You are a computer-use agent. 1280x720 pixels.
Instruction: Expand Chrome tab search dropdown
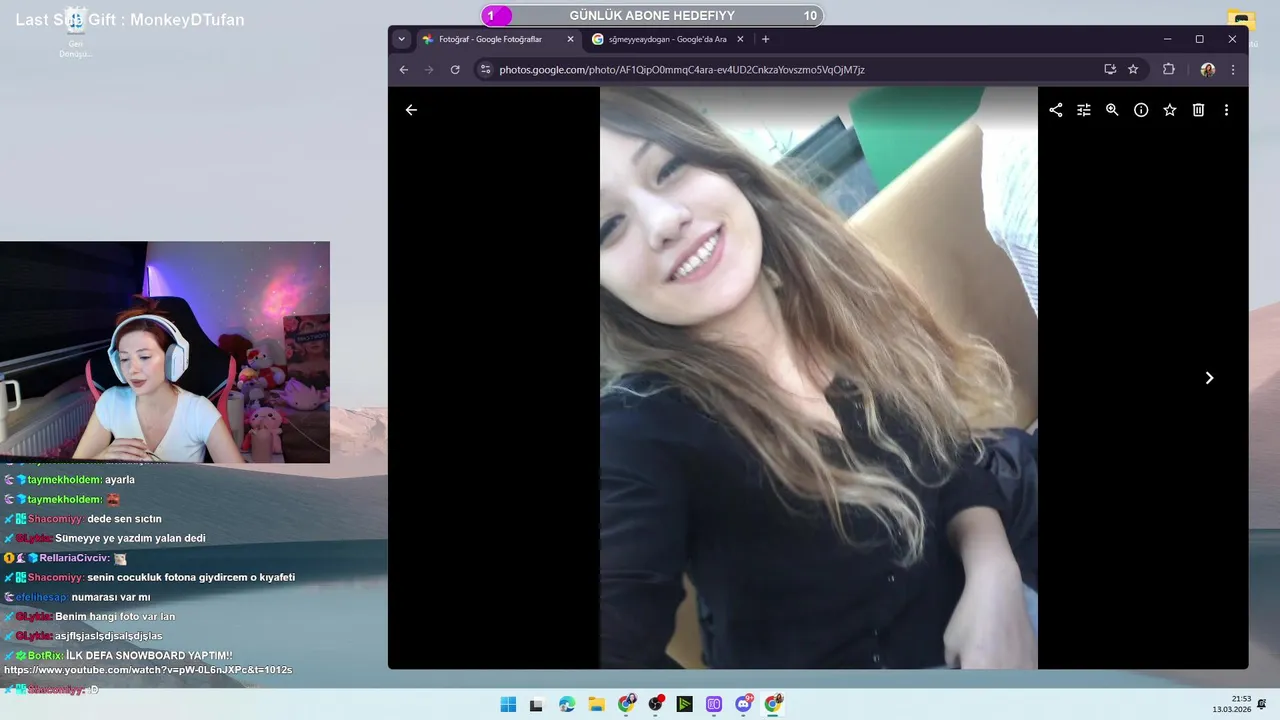click(x=401, y=39)
